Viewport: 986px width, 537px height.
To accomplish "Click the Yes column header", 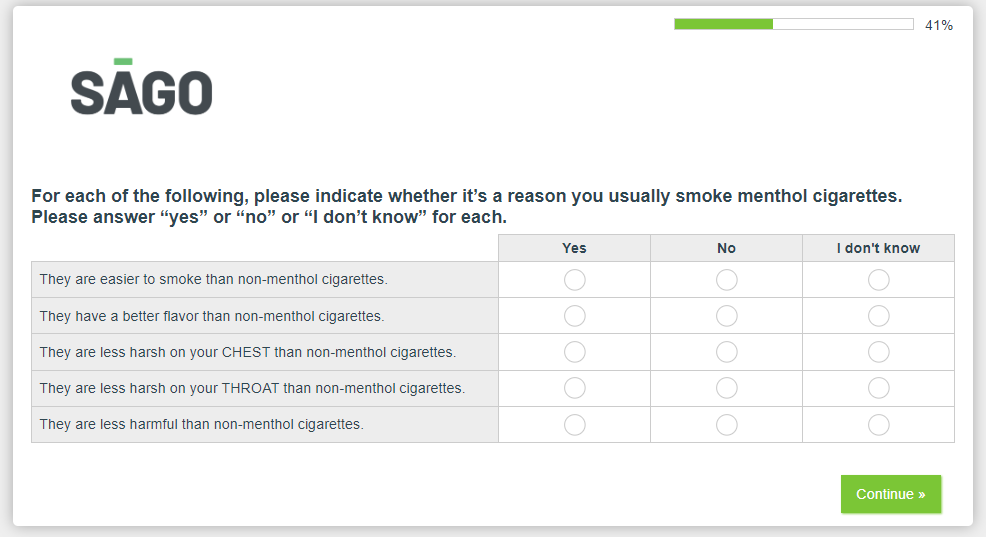I will [x=574, y=248].
